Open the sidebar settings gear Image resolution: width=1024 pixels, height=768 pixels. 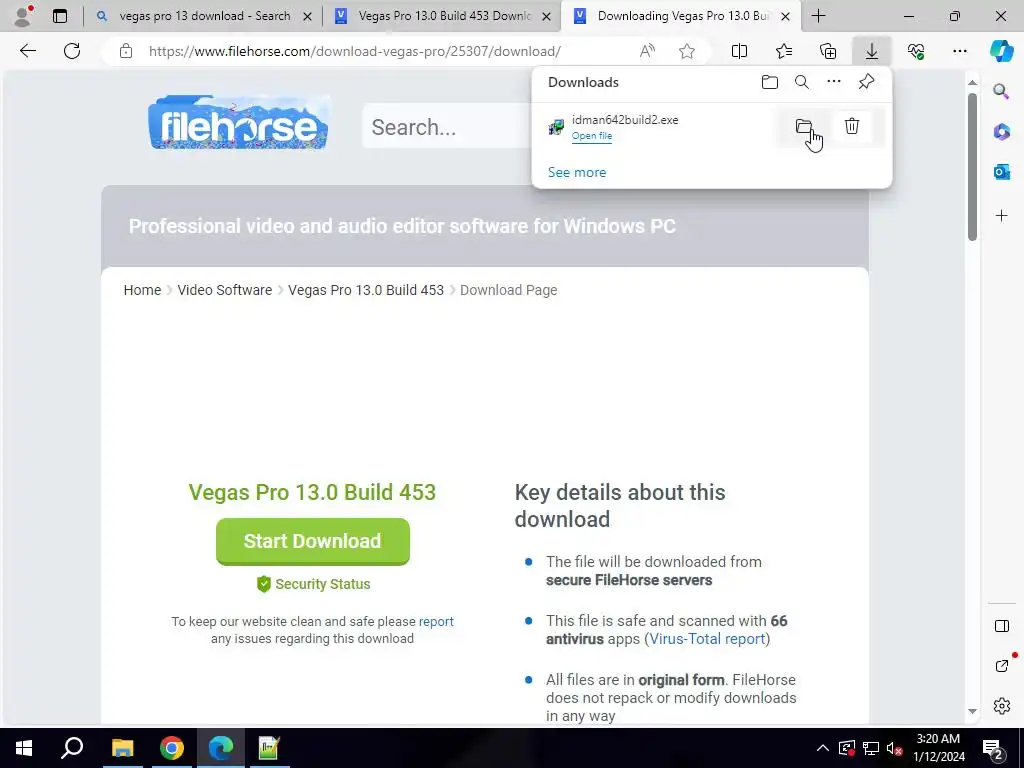[1002, 706]
